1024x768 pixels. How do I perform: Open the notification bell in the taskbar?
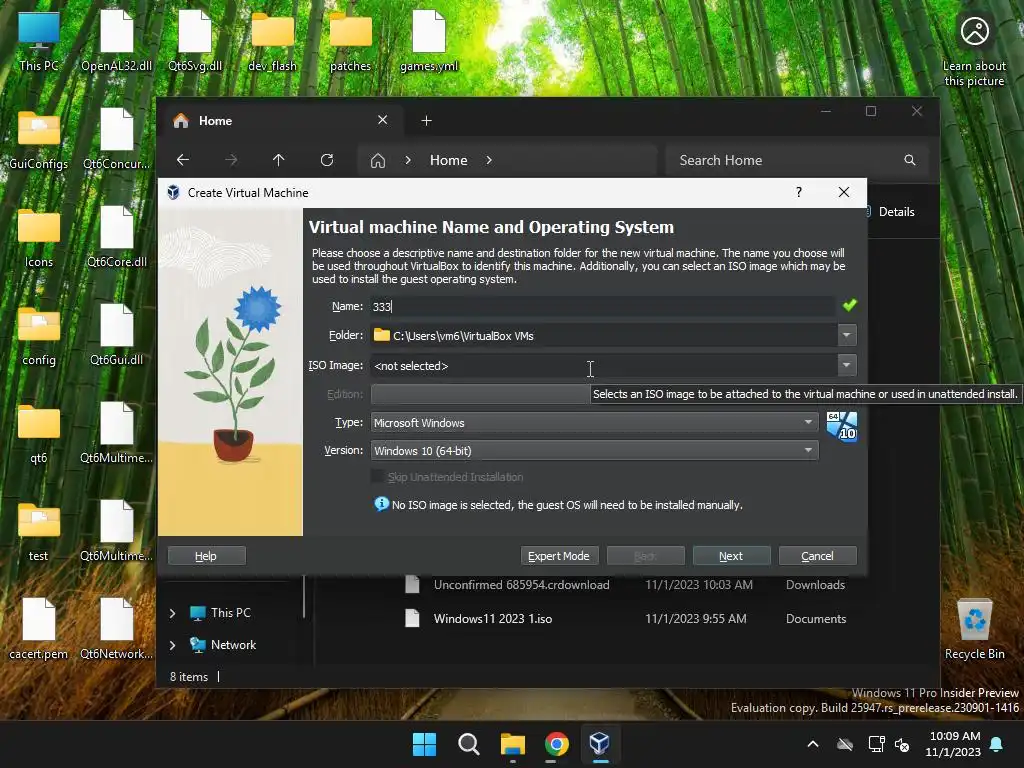[x=997, y=744]
